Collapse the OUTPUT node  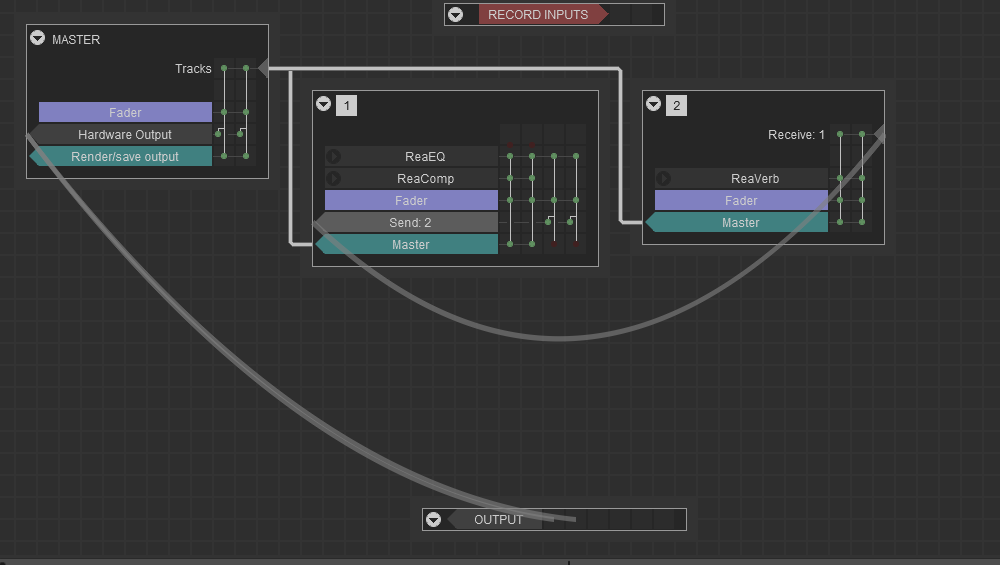434,520
